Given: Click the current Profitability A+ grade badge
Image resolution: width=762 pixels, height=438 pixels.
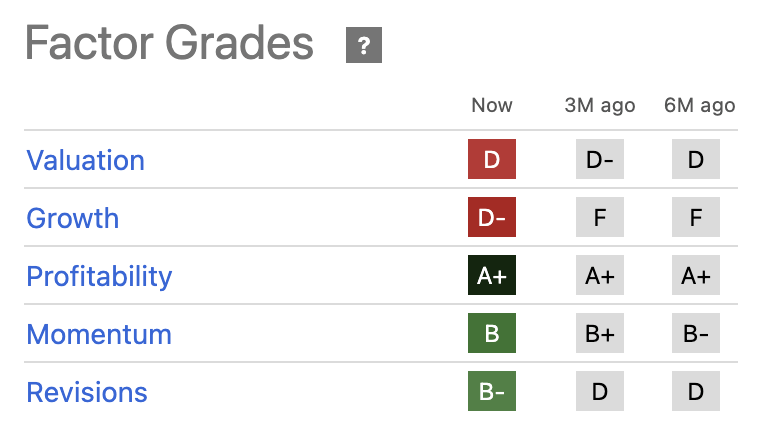Looking at the screenshot, I should 492,276.
